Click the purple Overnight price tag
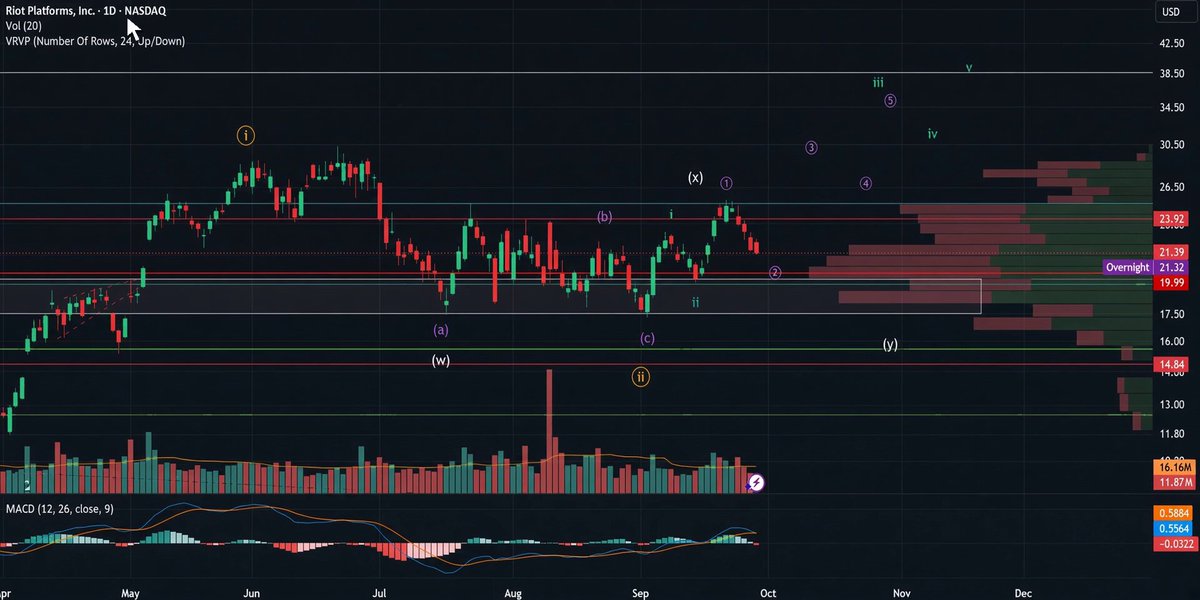 (1129, 267)
